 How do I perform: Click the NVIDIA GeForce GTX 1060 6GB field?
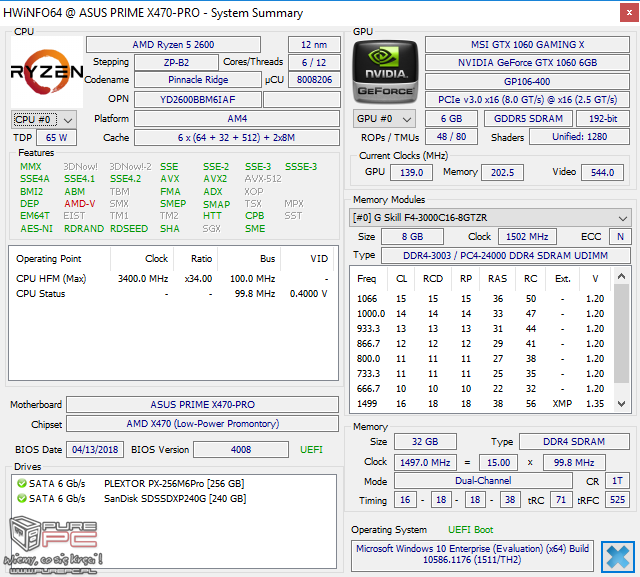tap(527, 62)
